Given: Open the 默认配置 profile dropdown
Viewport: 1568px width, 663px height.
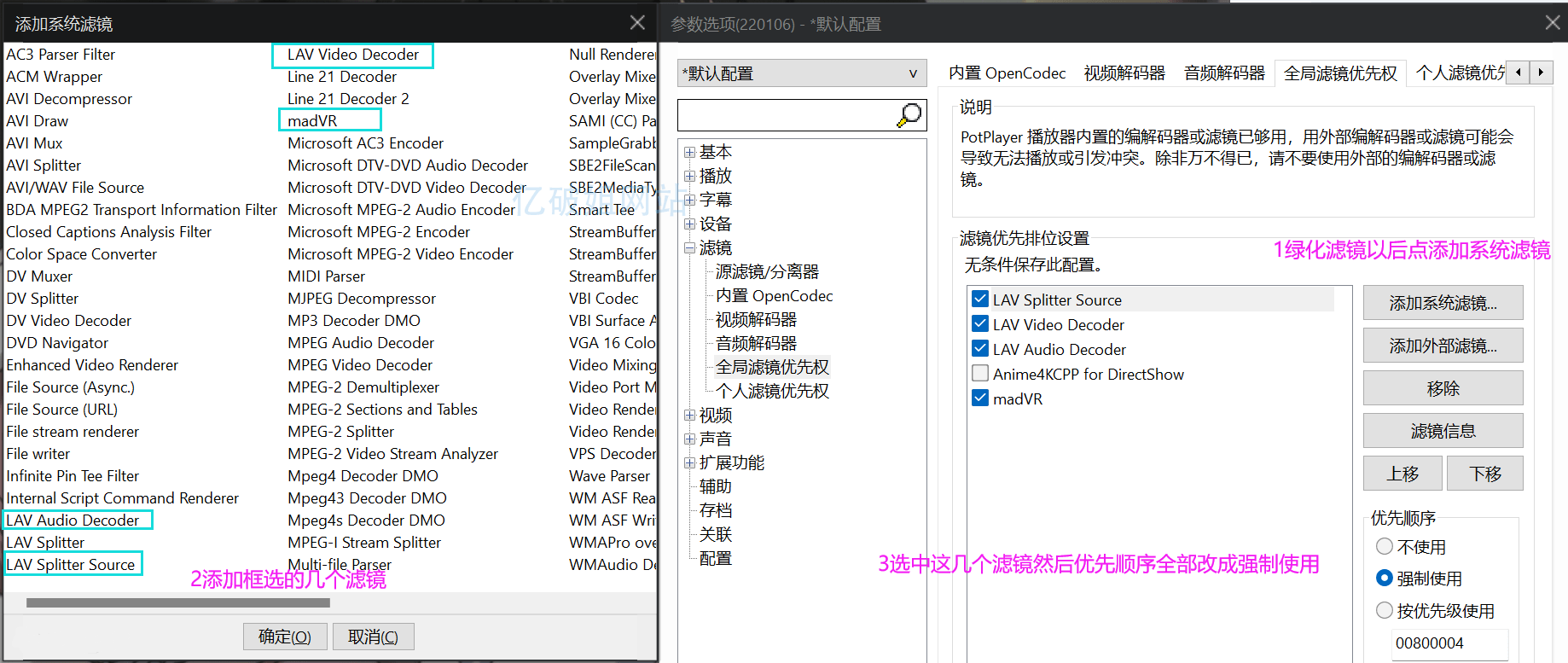Looking at the screenshot, I should click(801, 73).
